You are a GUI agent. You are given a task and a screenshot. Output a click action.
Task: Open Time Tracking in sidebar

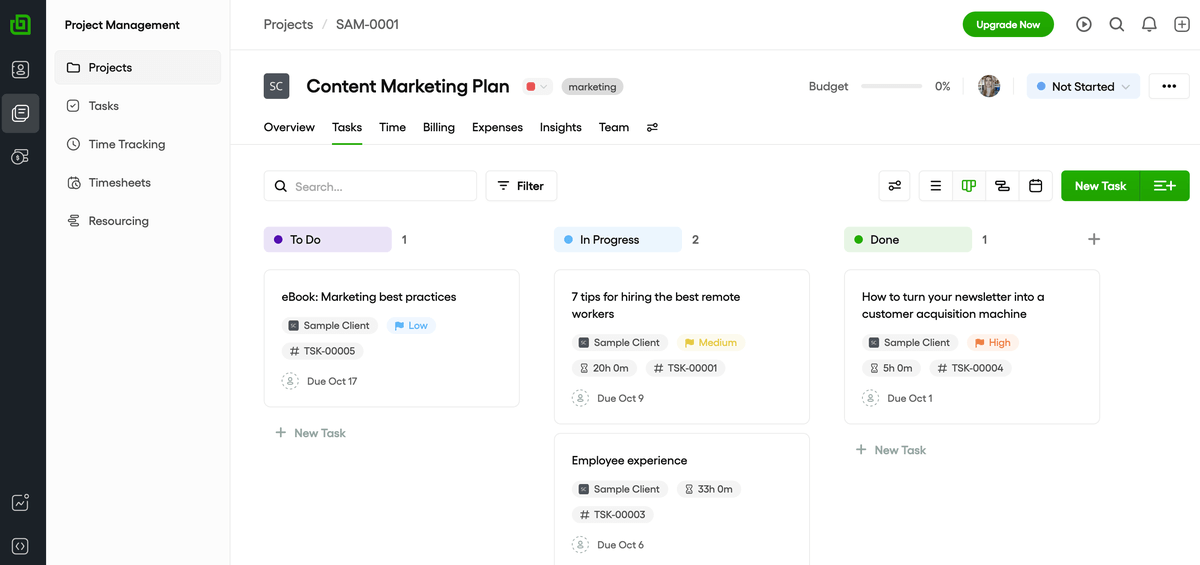(127, 144)
